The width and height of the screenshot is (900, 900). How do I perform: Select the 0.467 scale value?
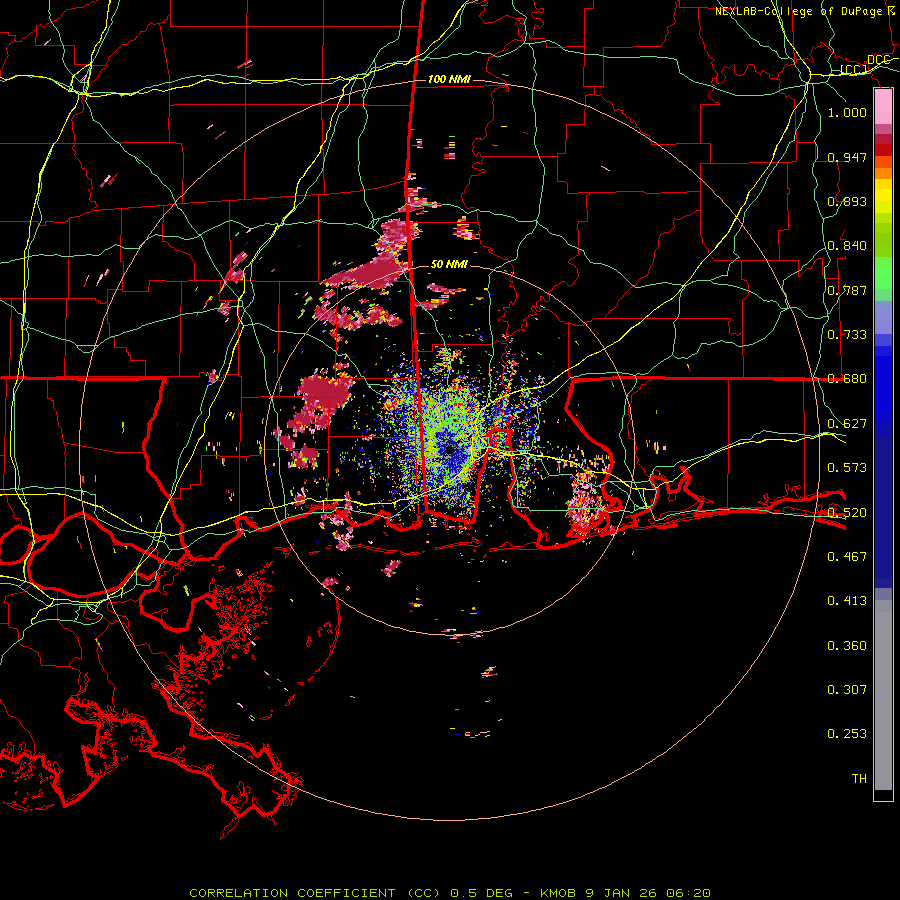click(x=847, y=557)
